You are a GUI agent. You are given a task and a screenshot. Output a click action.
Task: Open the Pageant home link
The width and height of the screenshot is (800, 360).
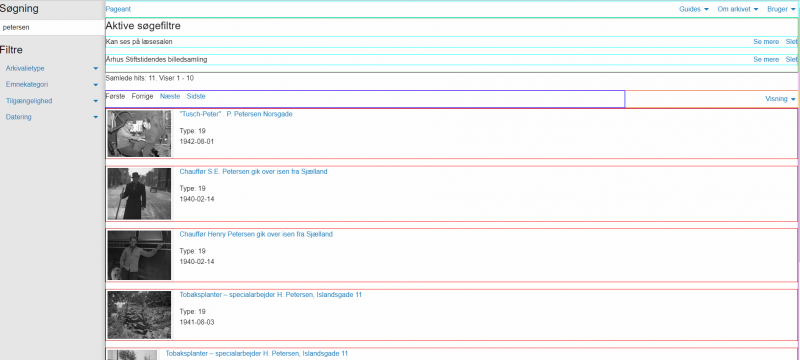[x=118, y=9]
